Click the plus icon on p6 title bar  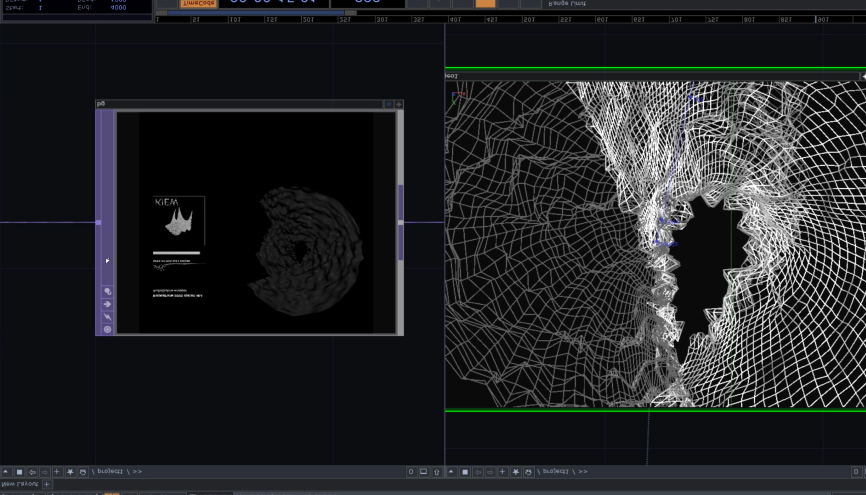[398, 104]
